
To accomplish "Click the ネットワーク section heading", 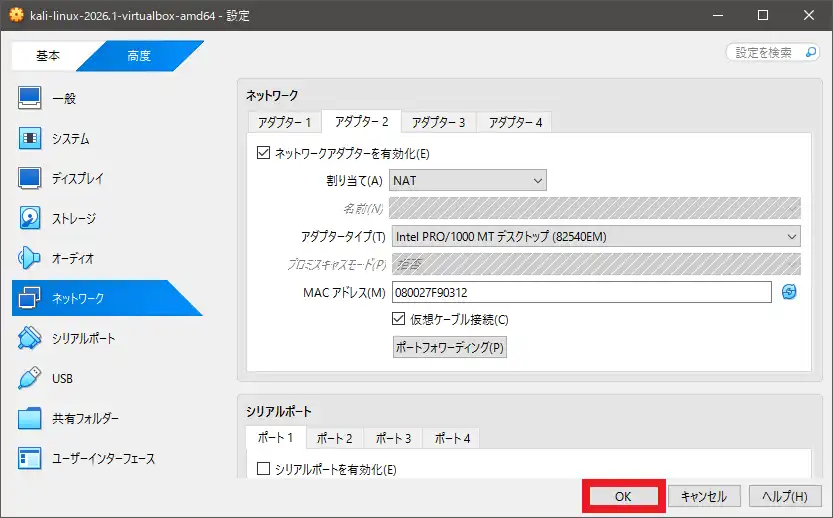I will coord(271,96).
